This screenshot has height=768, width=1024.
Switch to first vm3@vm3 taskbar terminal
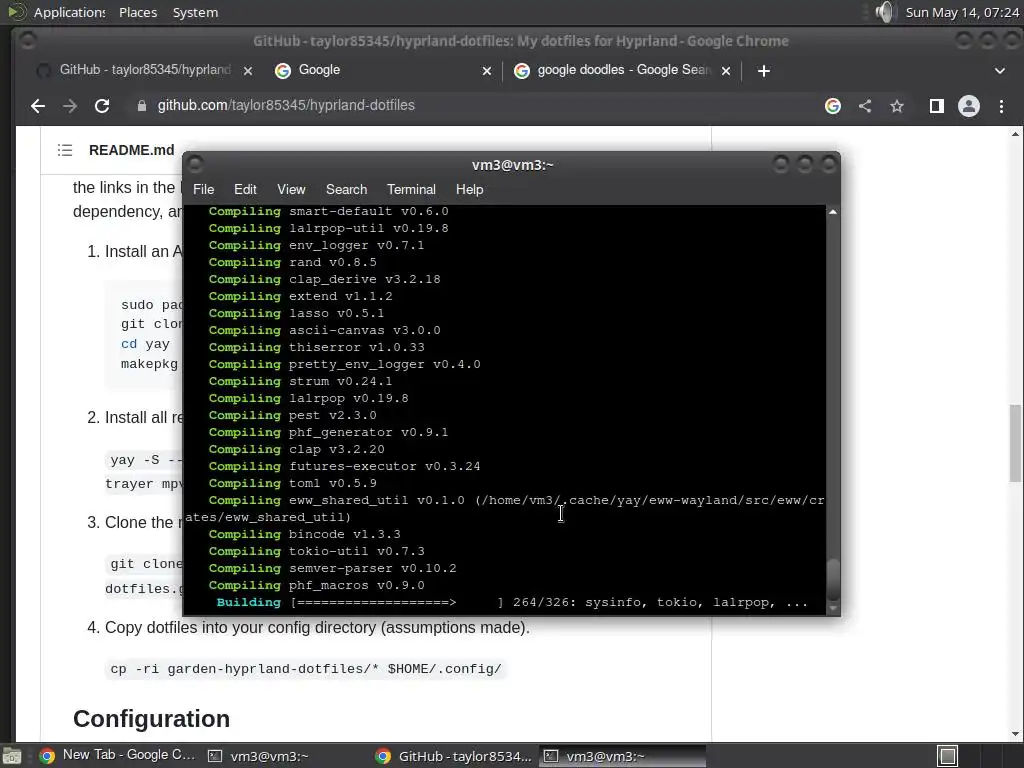pos(285,756)
